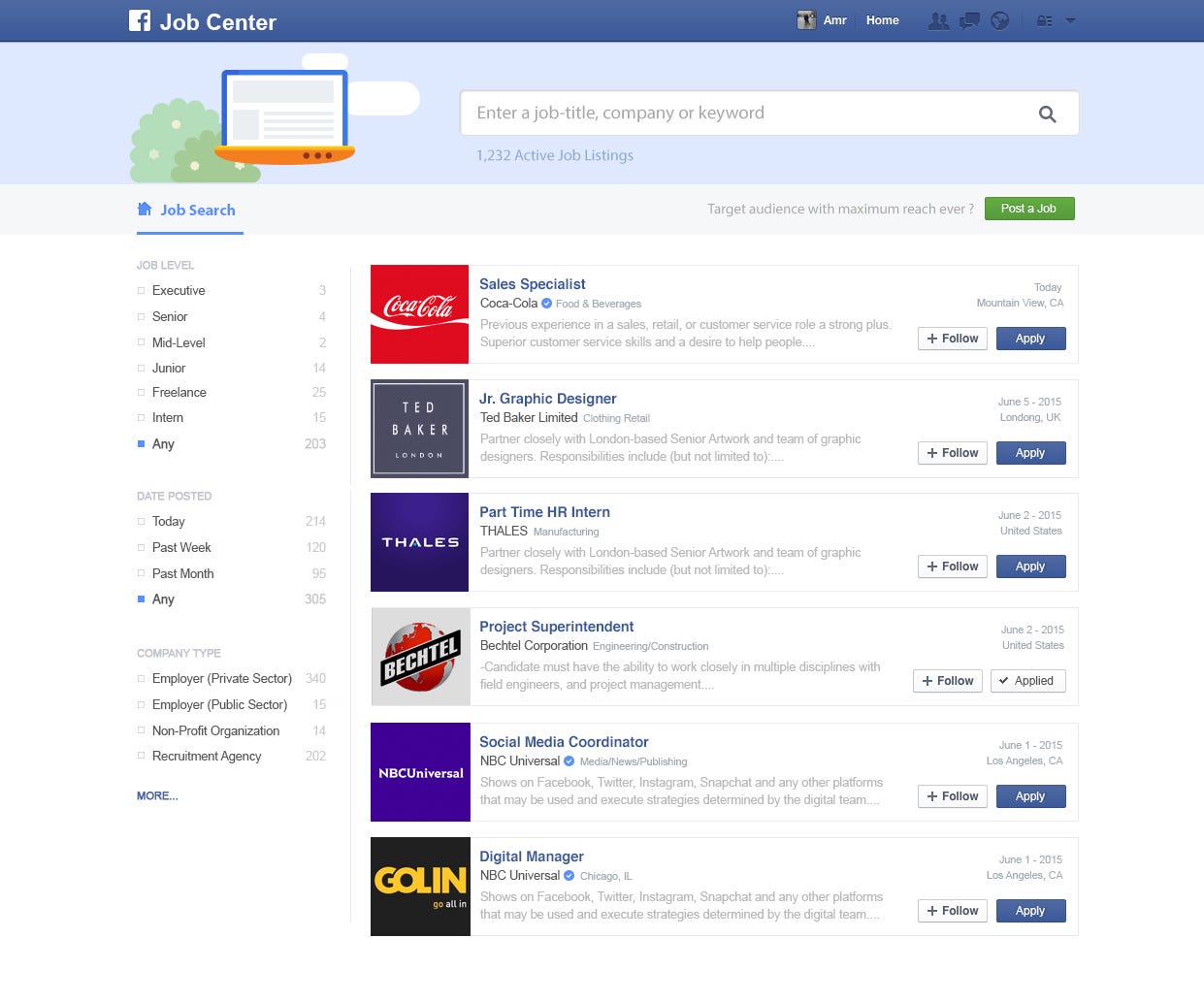Open privacy shortcuts lock icon
Screen dimensions: 1204x1003
[1044, 20]
